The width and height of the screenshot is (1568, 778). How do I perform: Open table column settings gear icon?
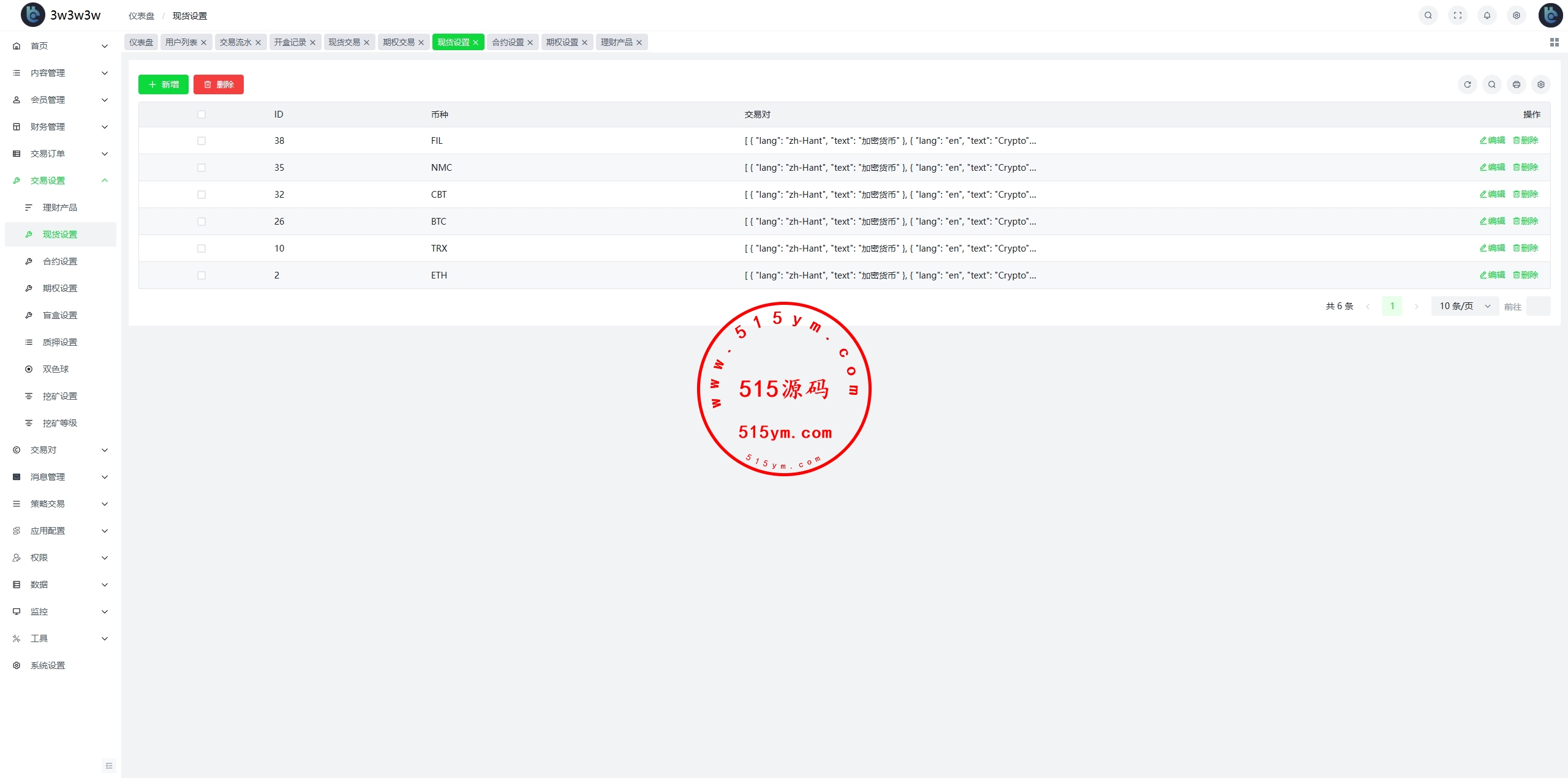1540,84
